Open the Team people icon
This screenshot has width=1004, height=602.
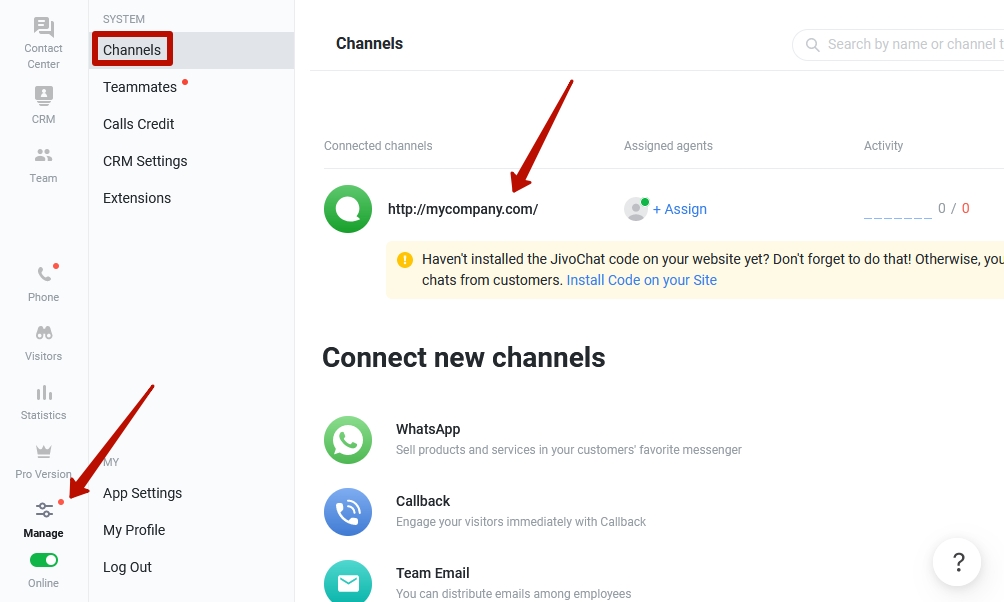(x=44, y=155)
